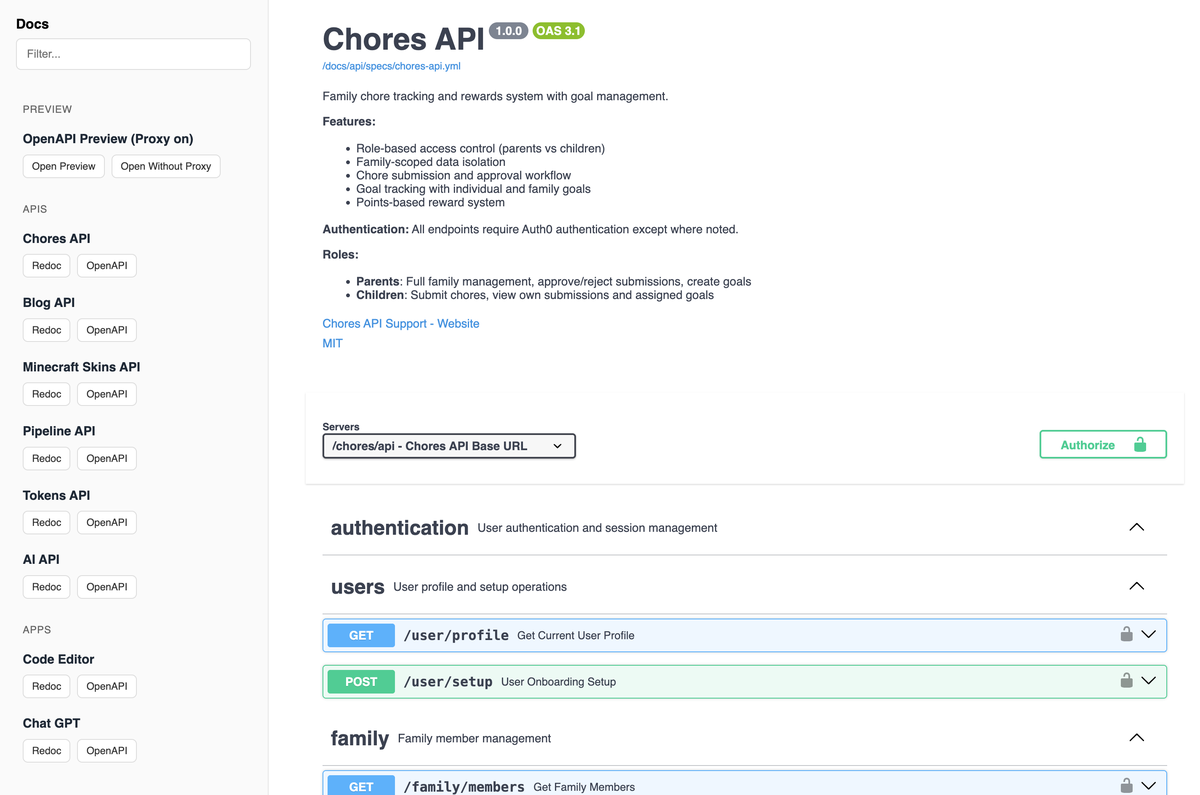Open Redoc docs for Blog API
1200x795 pixels.
pos(46,329)
